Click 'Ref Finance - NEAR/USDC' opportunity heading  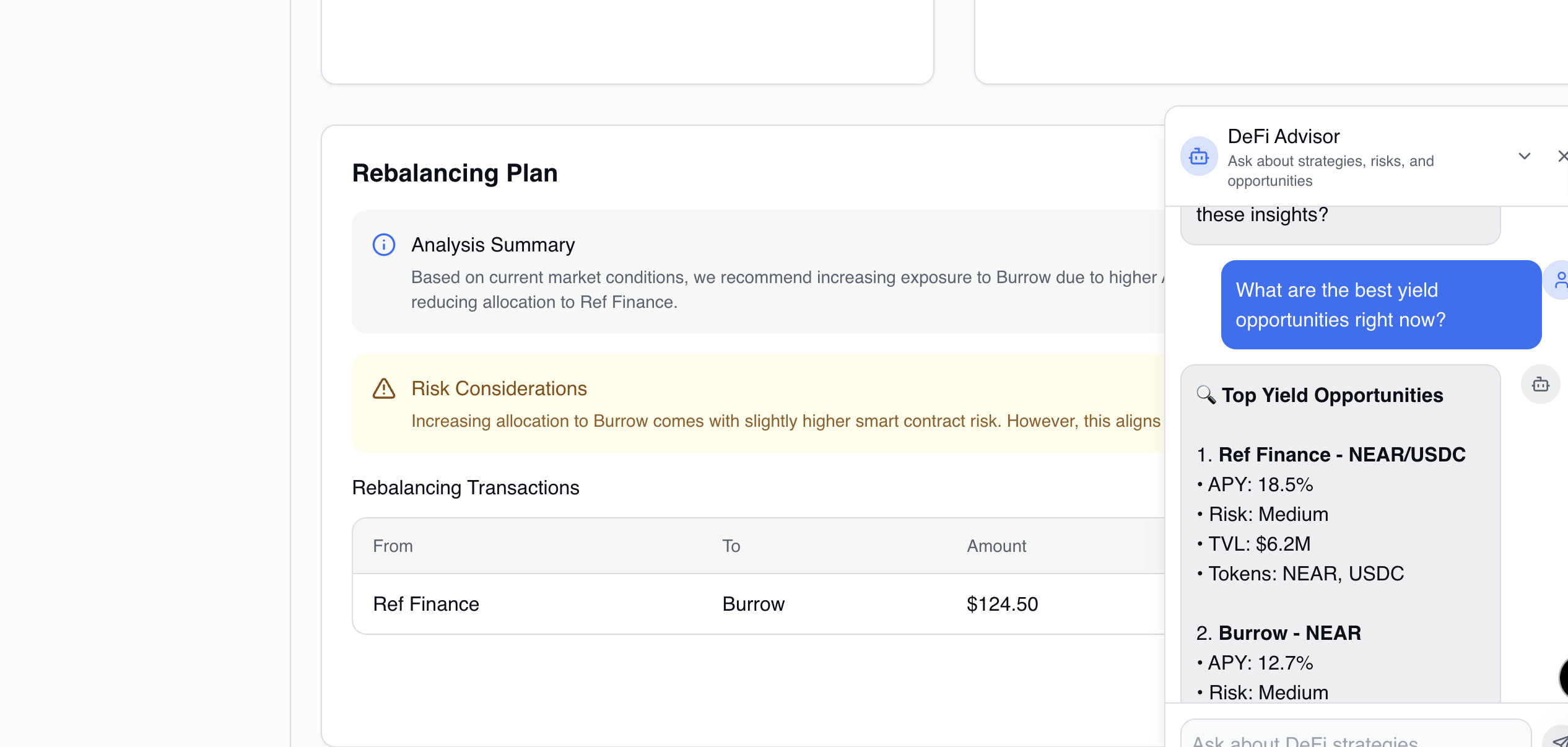1341,455
